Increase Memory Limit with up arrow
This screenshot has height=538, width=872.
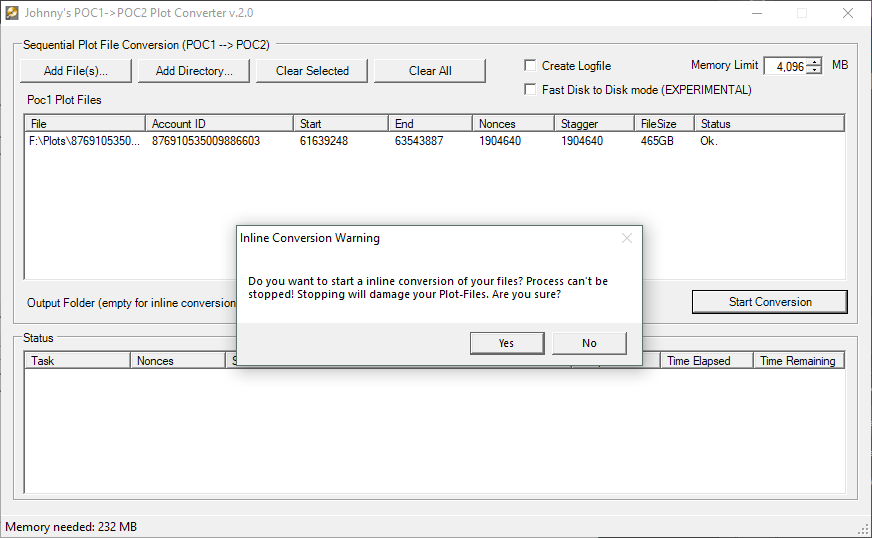coord(814,62)
